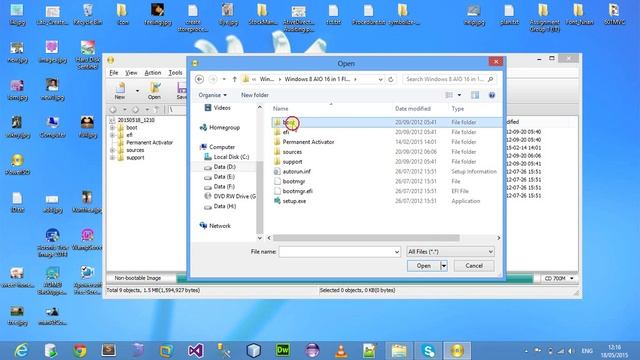Screen dimensions: 640x360
Task: Expand the File name combo box dropdown
Action: click(397, 252)
